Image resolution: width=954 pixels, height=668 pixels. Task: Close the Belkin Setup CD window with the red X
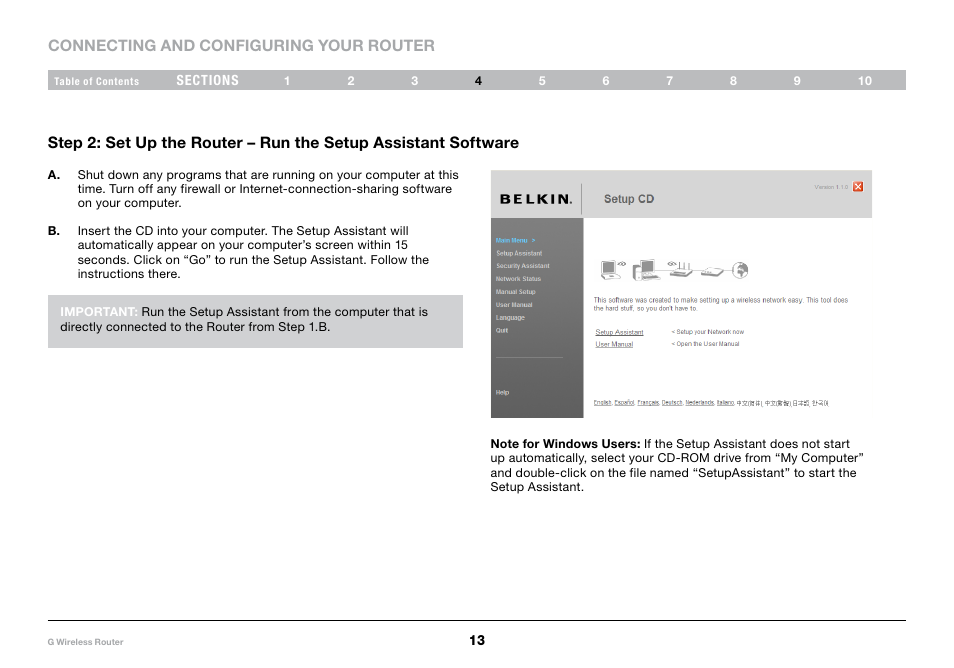pos(858,187)
